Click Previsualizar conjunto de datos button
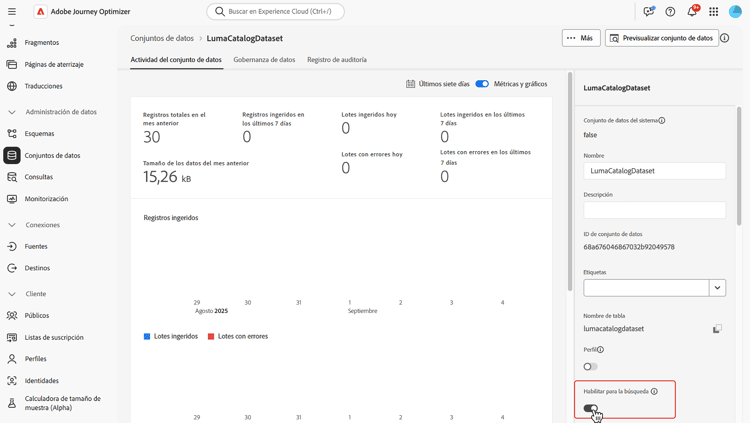 (662, 38)
